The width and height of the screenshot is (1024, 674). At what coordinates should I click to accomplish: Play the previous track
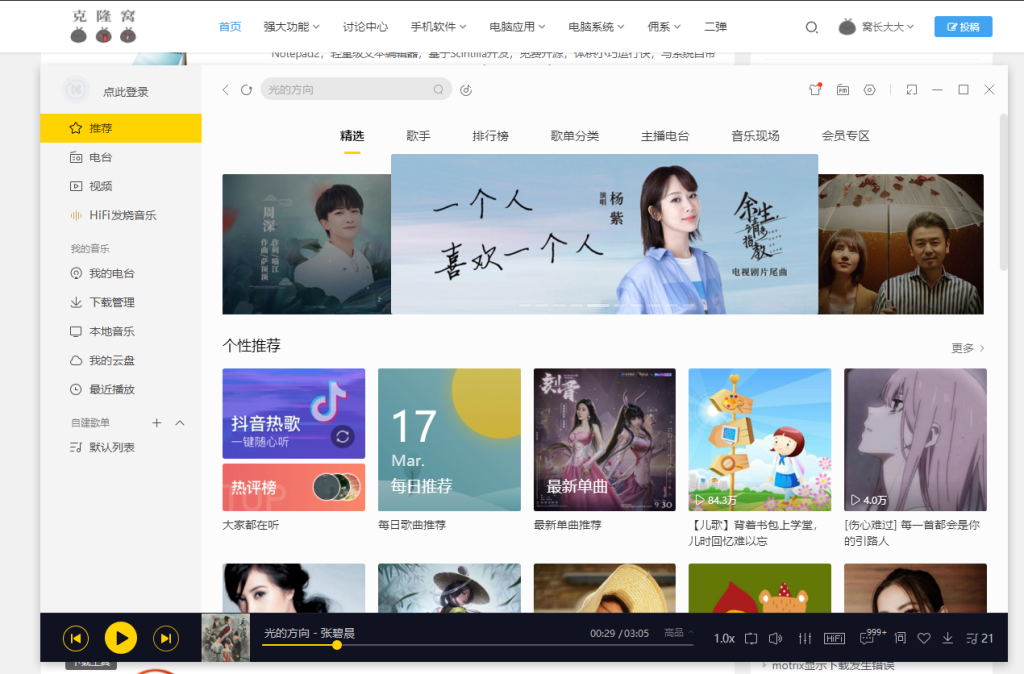pyautogui.click(x=76, y=638)
